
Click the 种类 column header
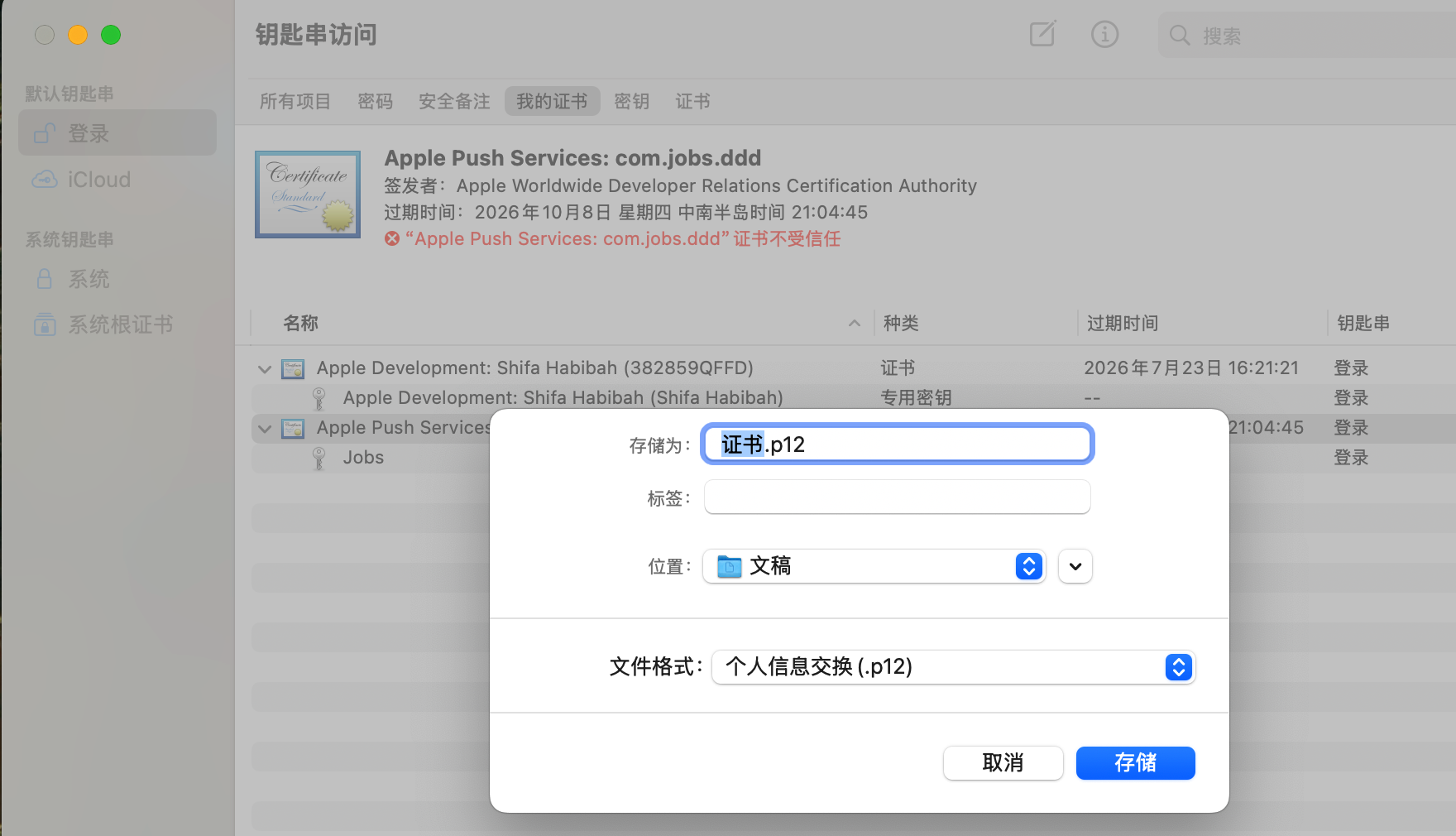(901, 324)
